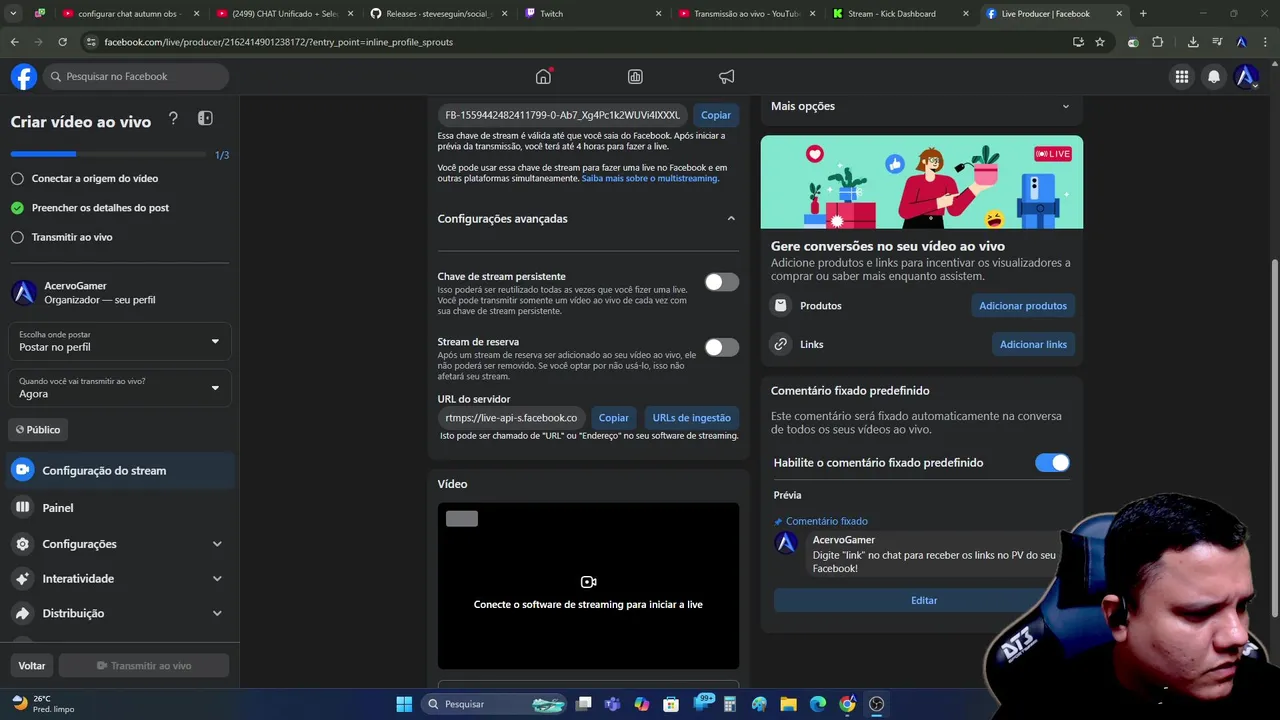This screenshot has height=720, width=1280.
Task: Click the help question mark icon beside Criar vídeo ao vivo
Action: 173,119
